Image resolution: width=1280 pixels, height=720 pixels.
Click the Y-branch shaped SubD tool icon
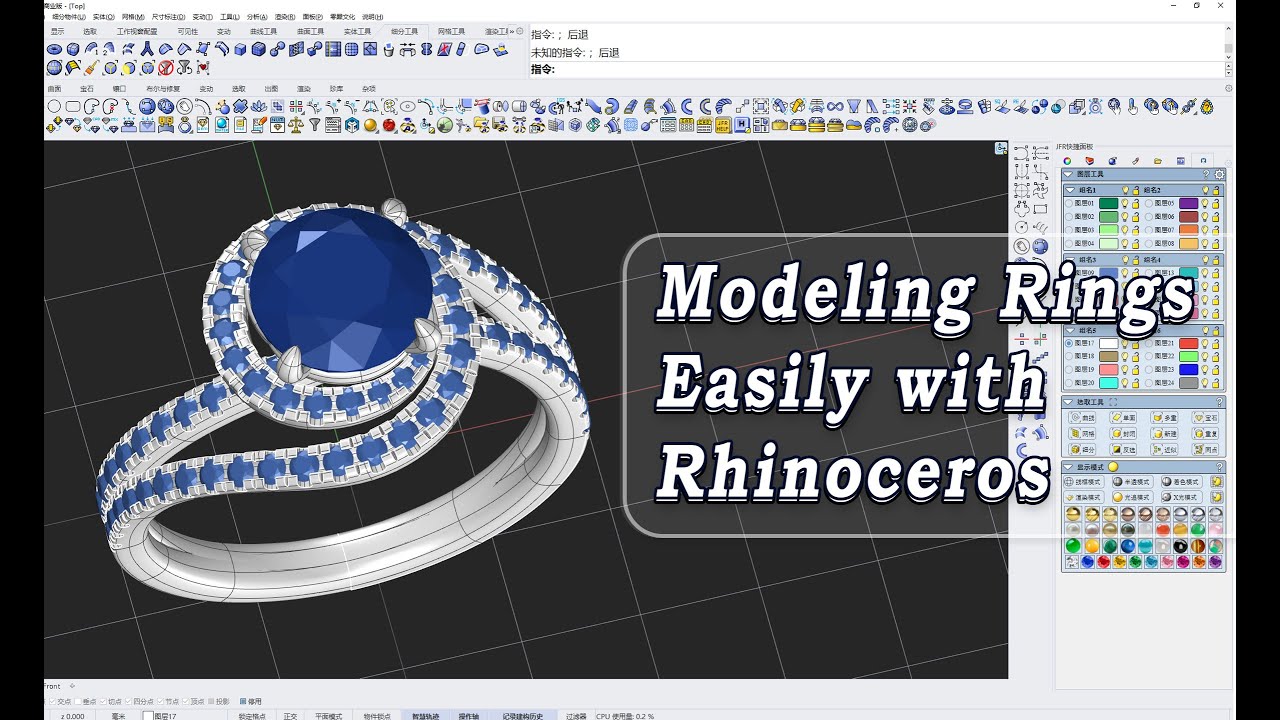147,48
